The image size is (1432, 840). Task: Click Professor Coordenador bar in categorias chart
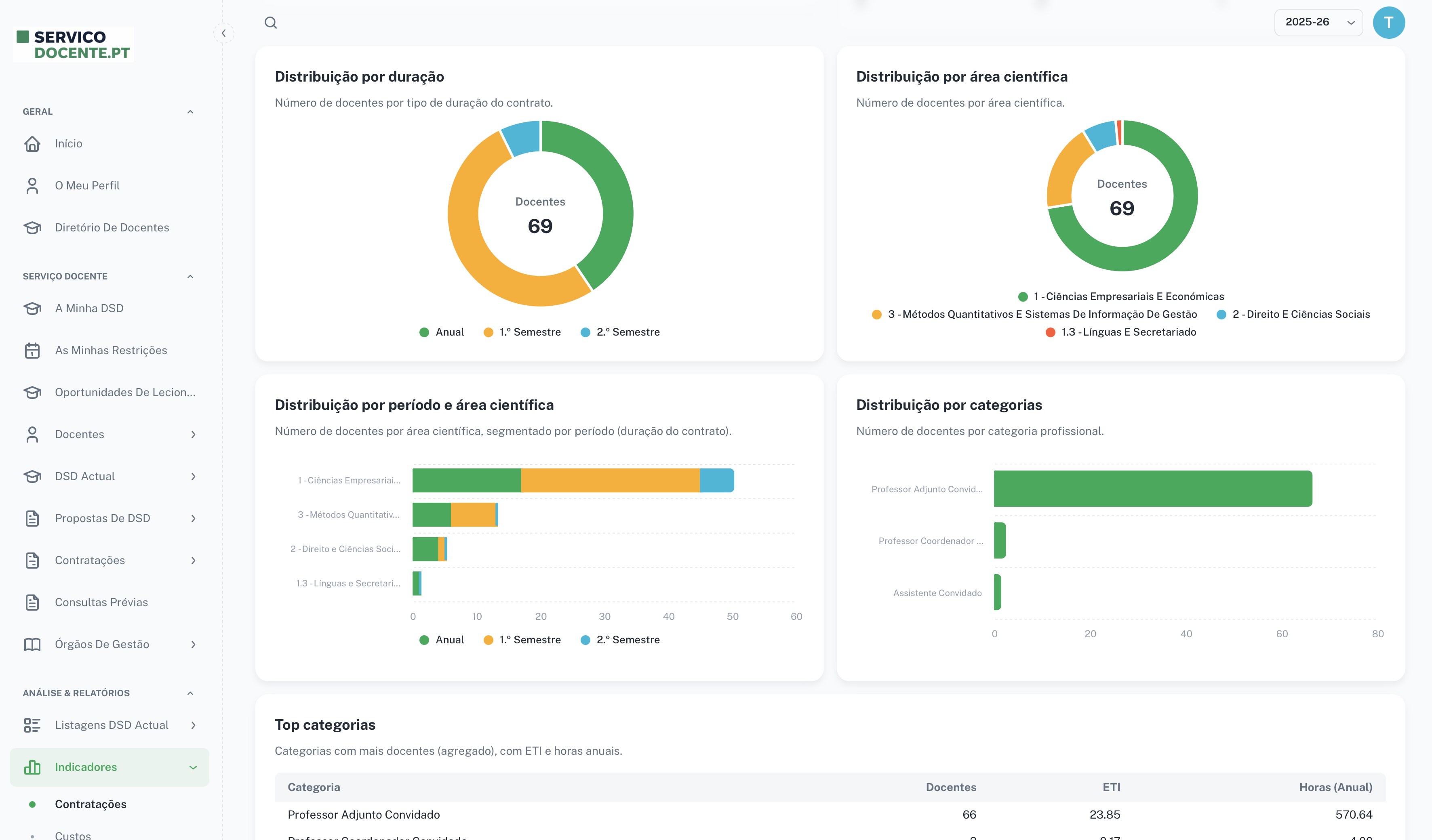click(1000, 541)
